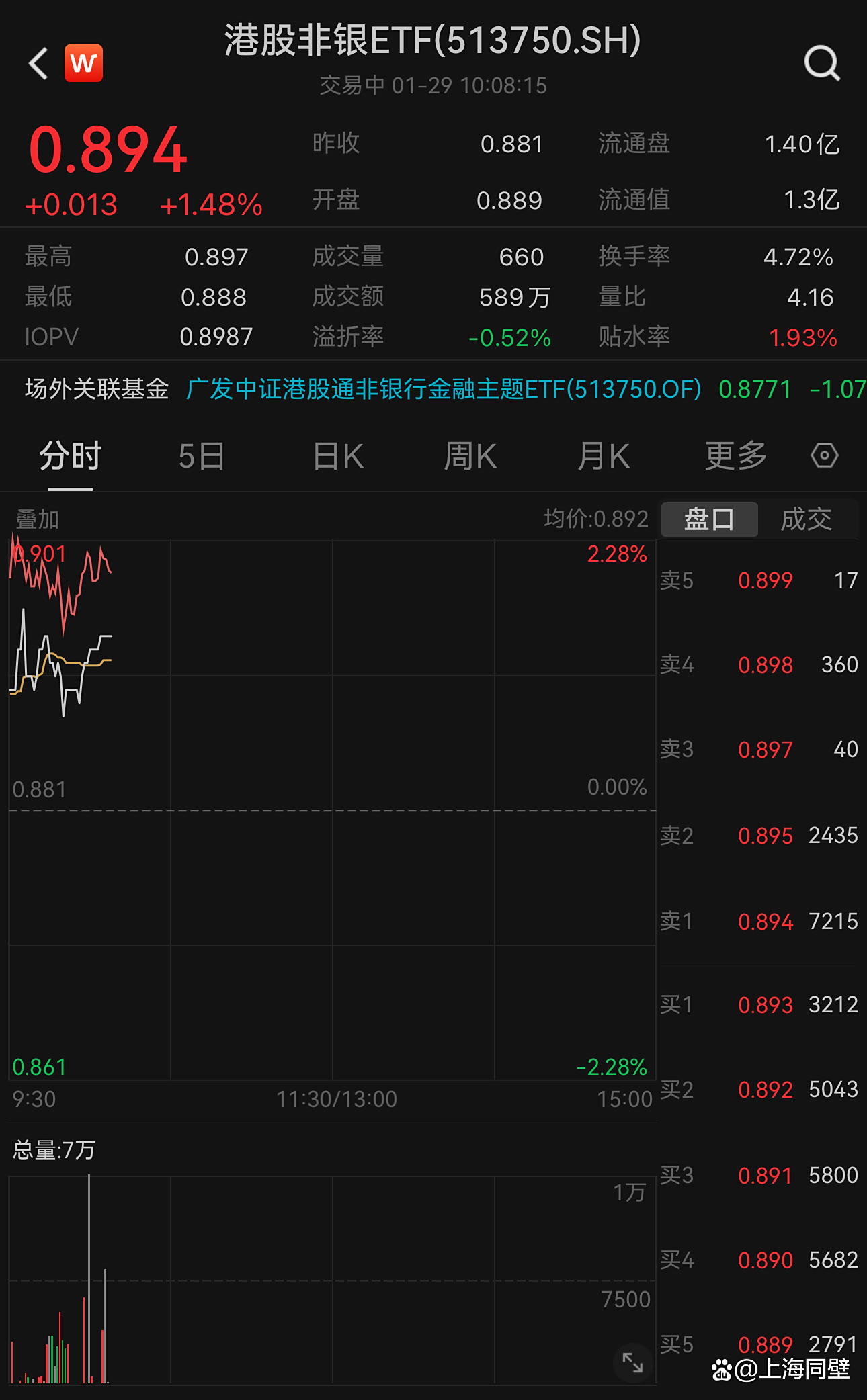867x1400 pixels.
Task: Tap the 卖2 row at 0.895
Action: click(759, 836)
